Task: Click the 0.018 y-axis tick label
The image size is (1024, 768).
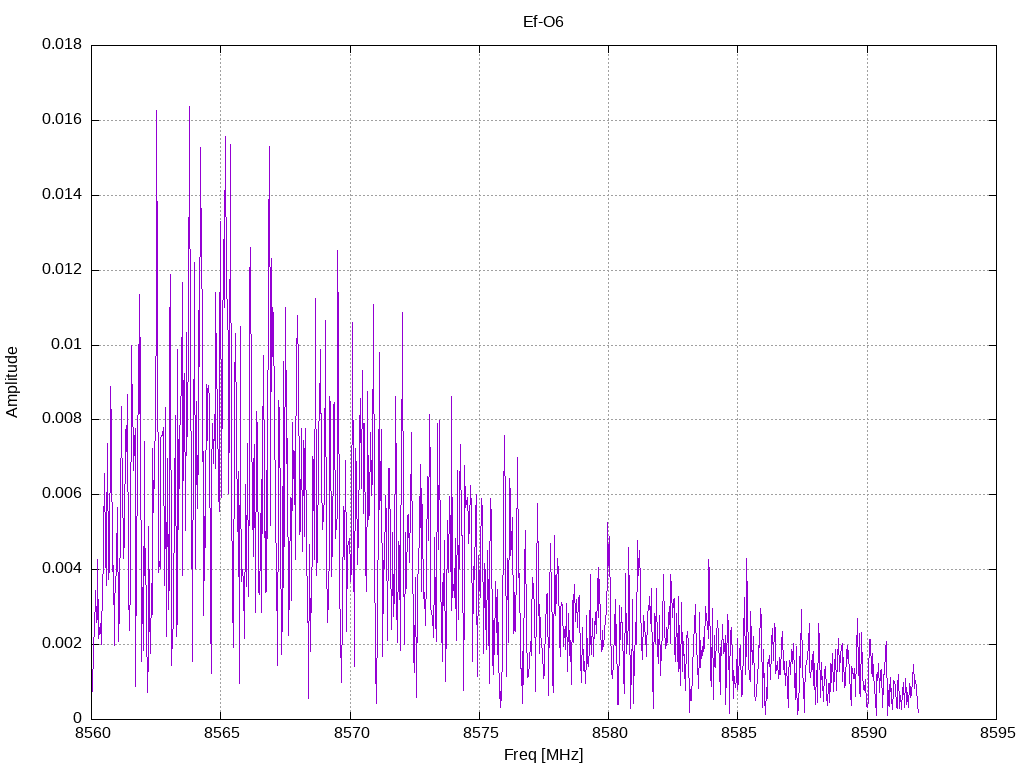Action: (62, 44)
